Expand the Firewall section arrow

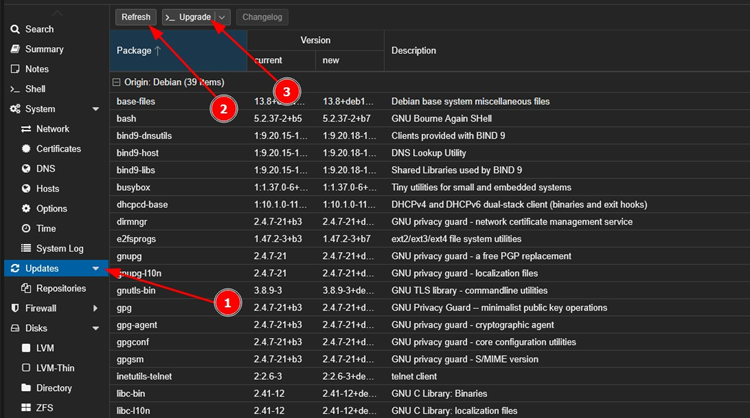(96, 308)
